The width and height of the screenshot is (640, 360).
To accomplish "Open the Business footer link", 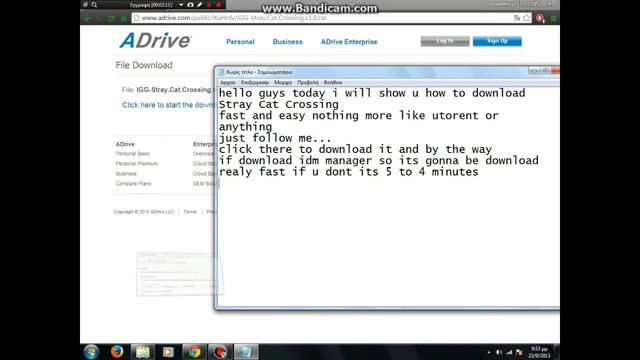I will pos(126,174).
